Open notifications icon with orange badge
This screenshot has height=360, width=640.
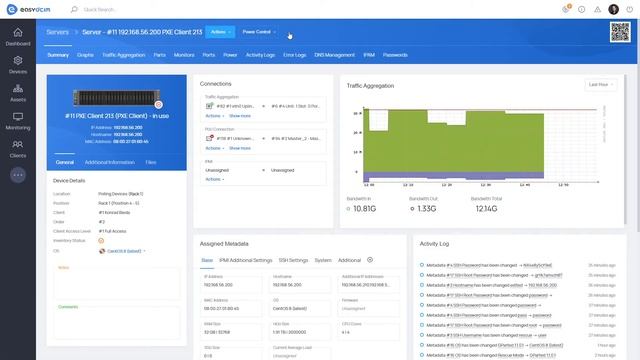(x=566, y=9)
